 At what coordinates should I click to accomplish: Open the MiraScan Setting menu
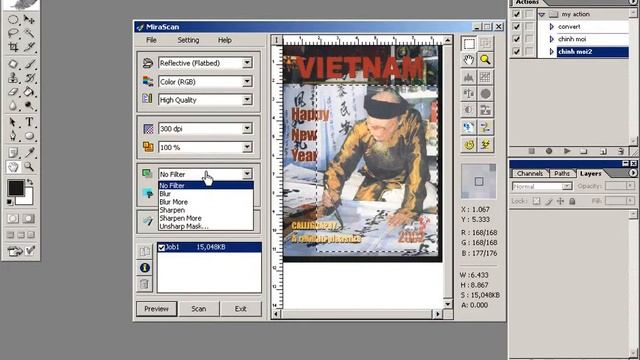(188, 40)
